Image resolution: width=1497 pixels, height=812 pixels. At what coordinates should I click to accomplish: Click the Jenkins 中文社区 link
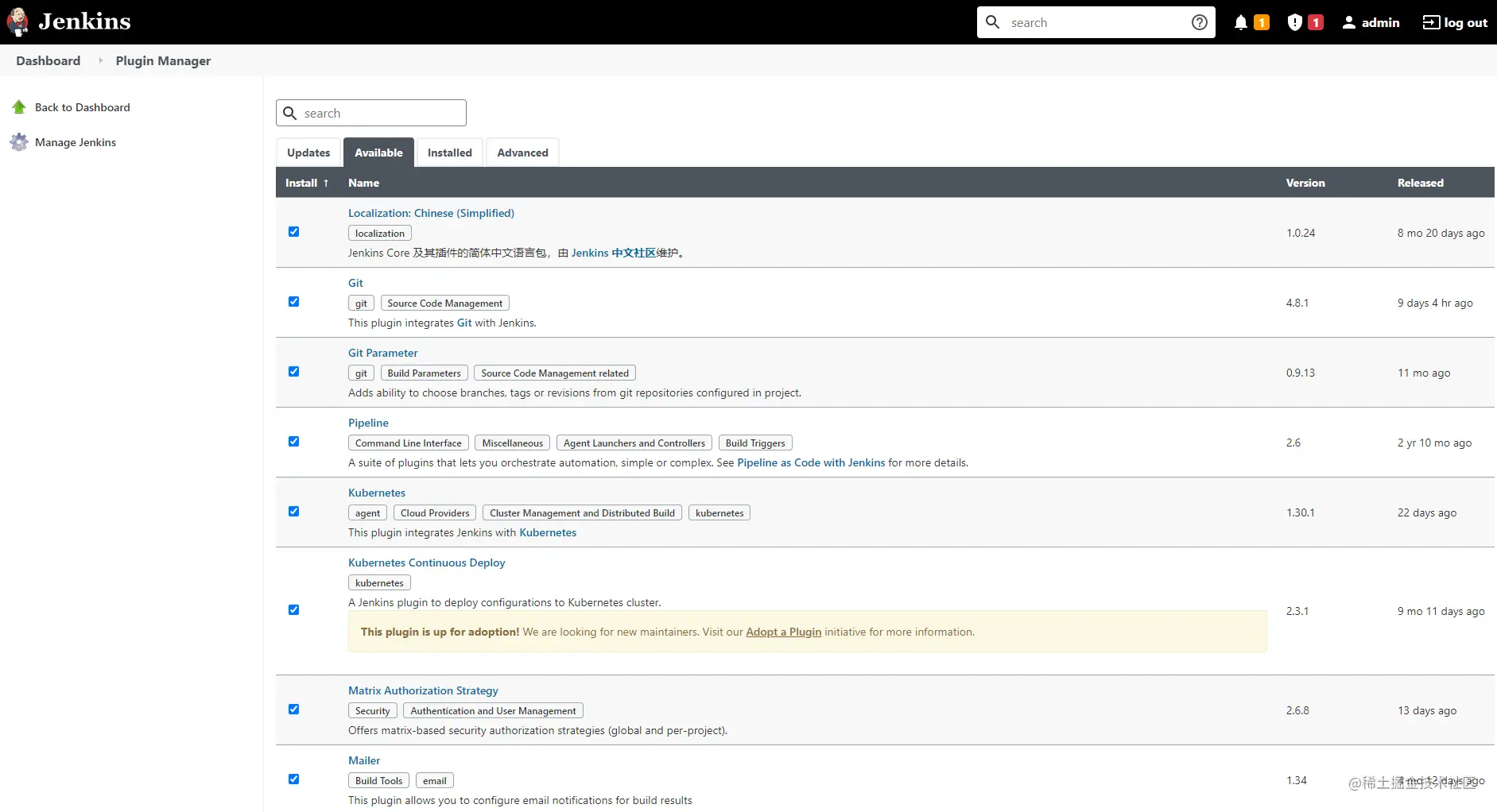click(614, 253)
